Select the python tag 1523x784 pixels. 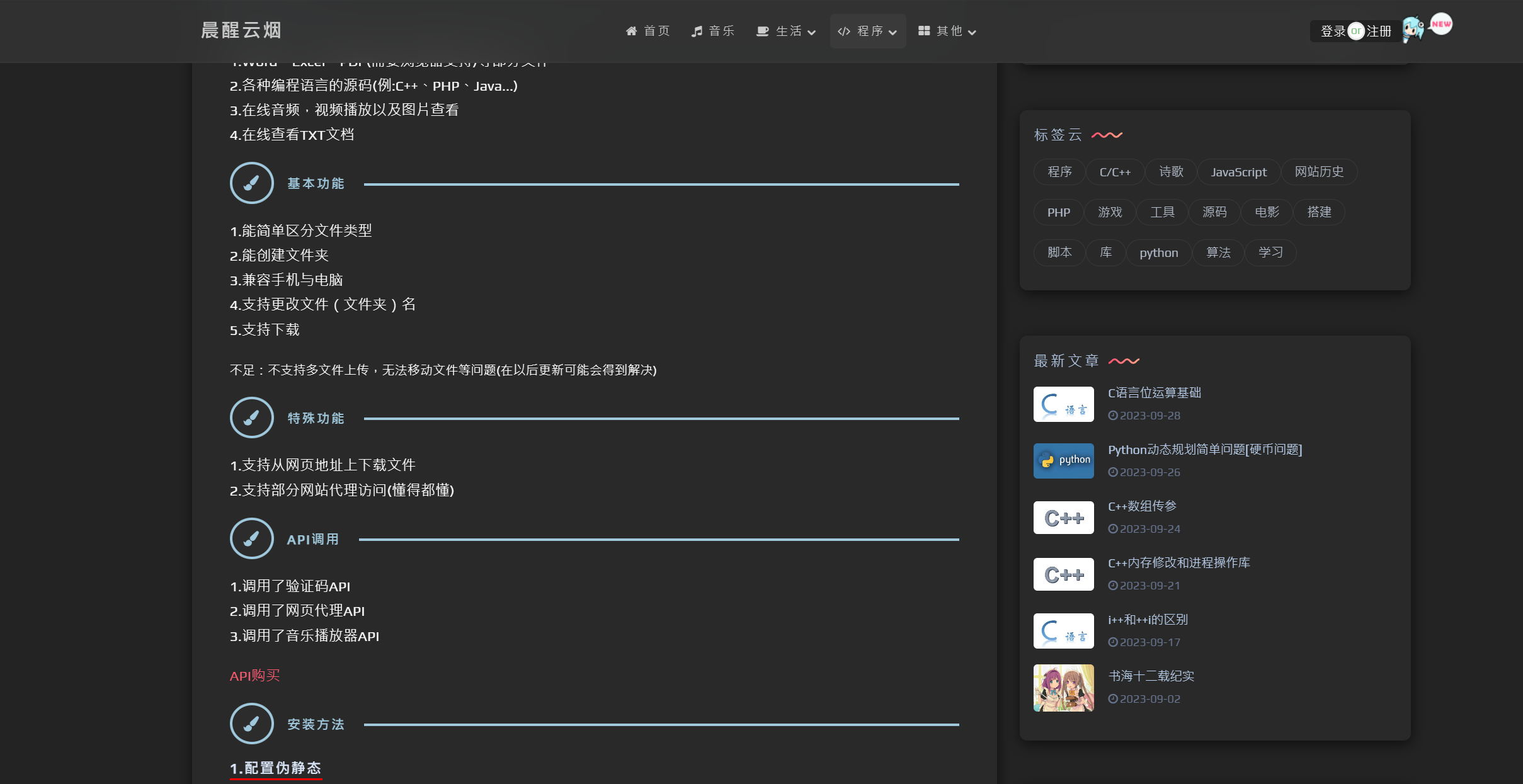click(1159, 253)
